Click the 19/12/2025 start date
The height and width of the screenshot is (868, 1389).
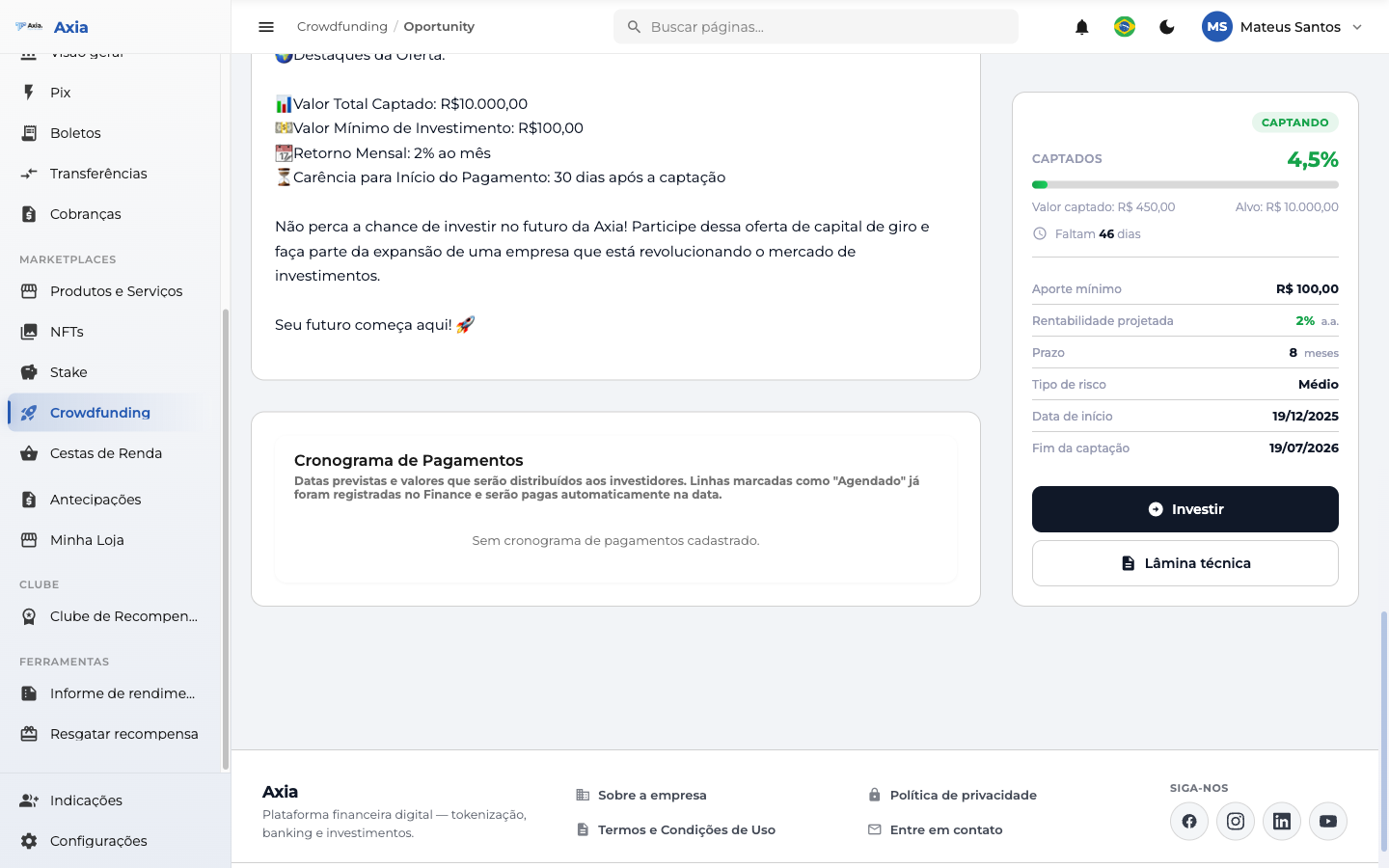click(x=1305, y=417)
